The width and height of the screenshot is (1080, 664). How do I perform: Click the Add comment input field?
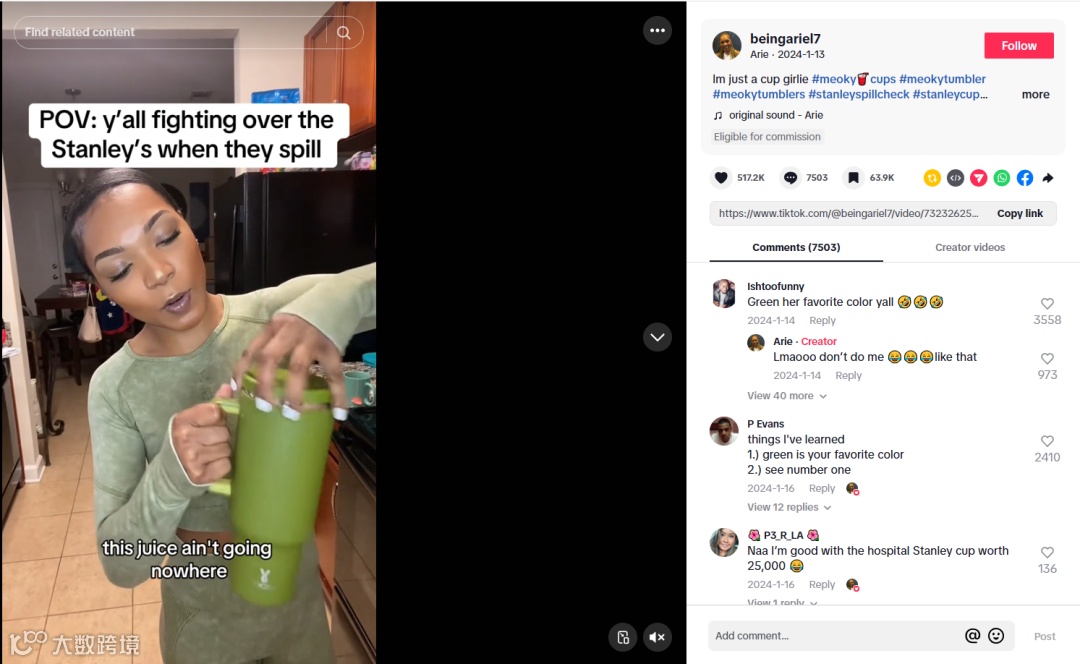(836, 636)
